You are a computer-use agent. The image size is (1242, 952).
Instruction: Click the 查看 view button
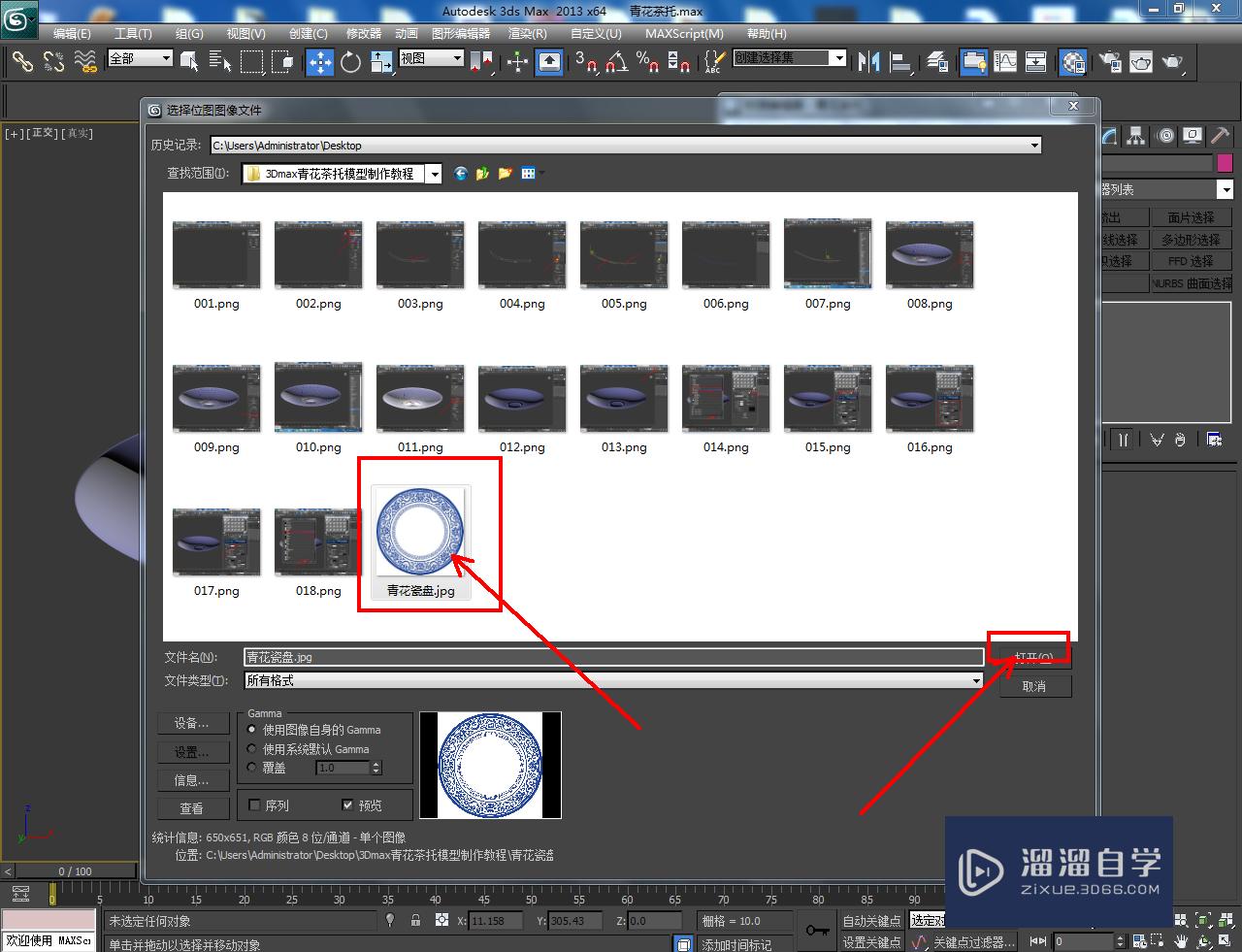[191, 808]
